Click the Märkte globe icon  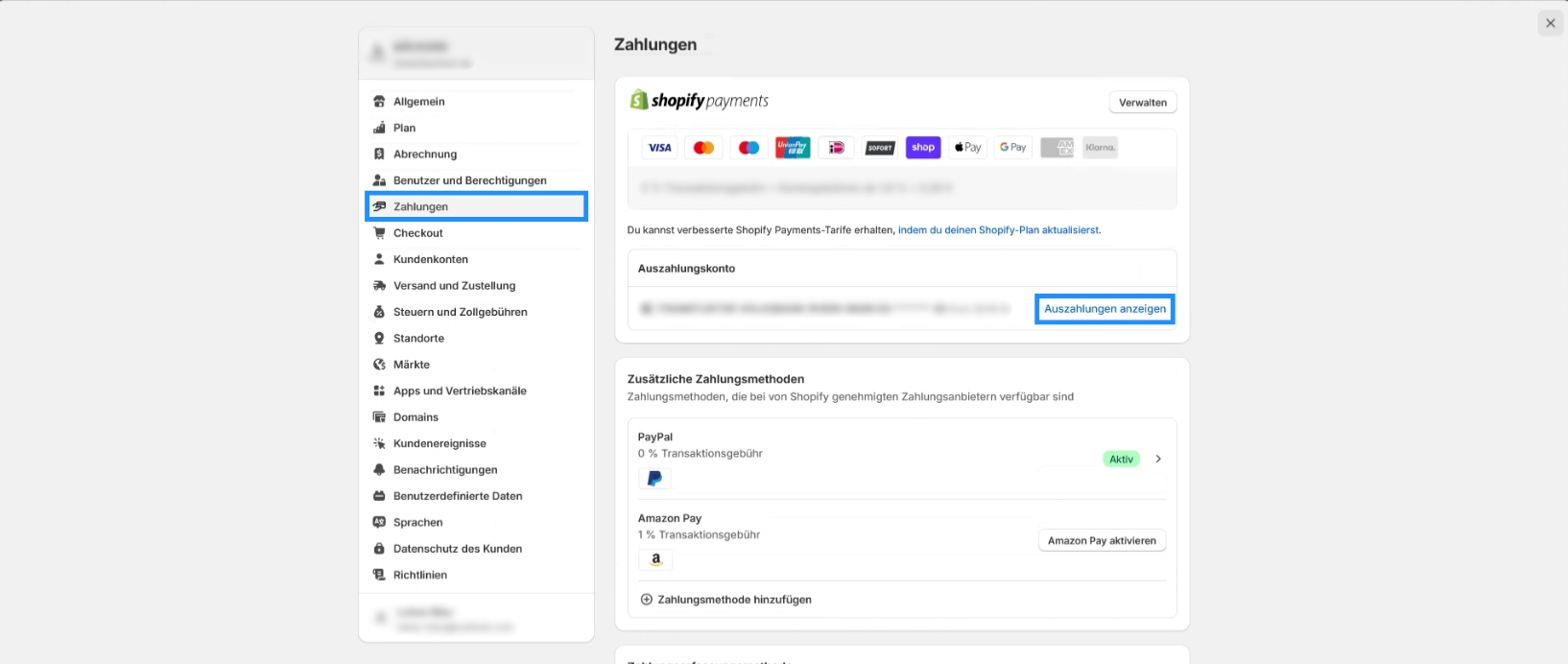click(379, 365)
